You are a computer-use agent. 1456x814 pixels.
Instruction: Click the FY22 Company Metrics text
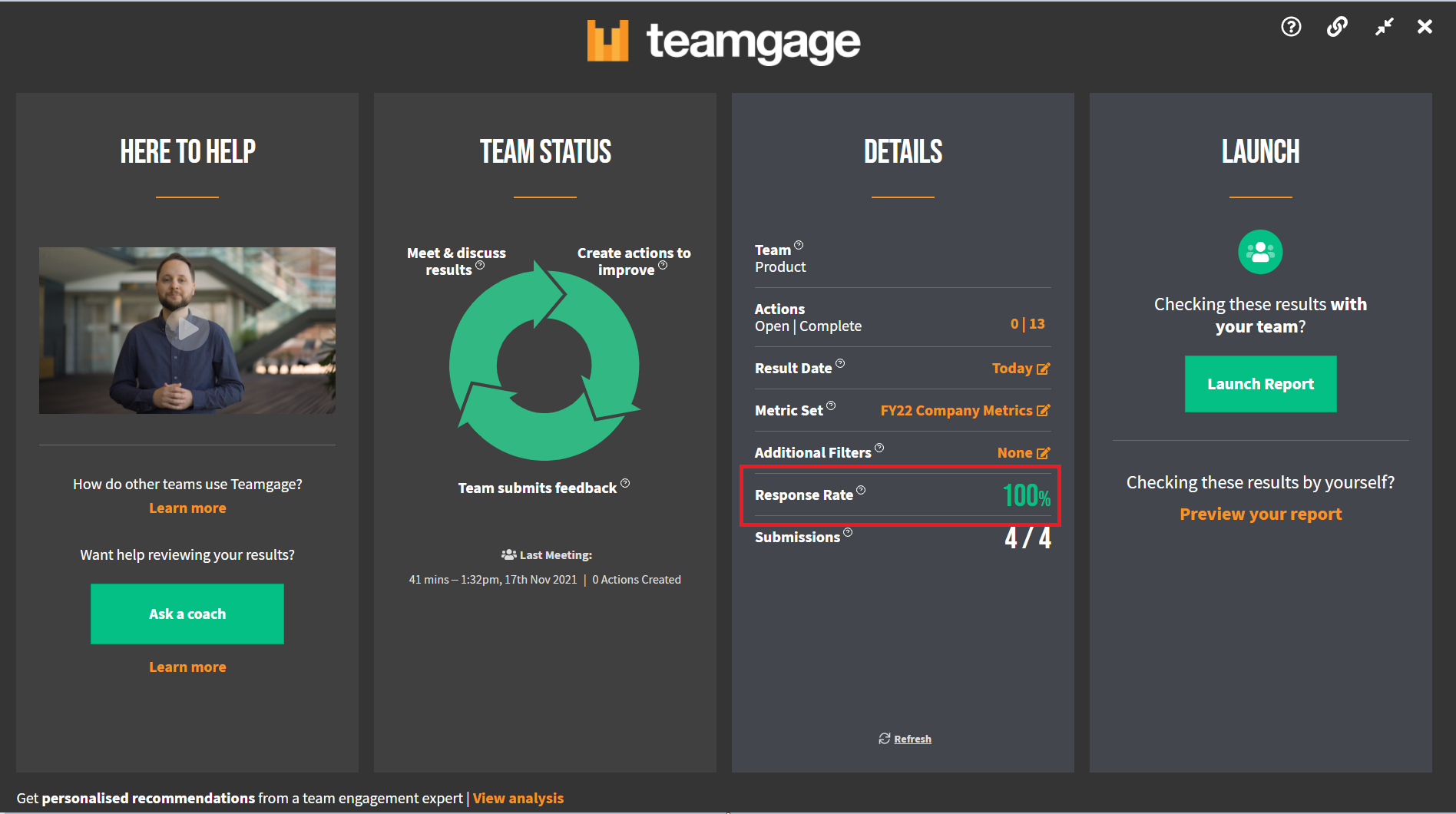point(956,411)
